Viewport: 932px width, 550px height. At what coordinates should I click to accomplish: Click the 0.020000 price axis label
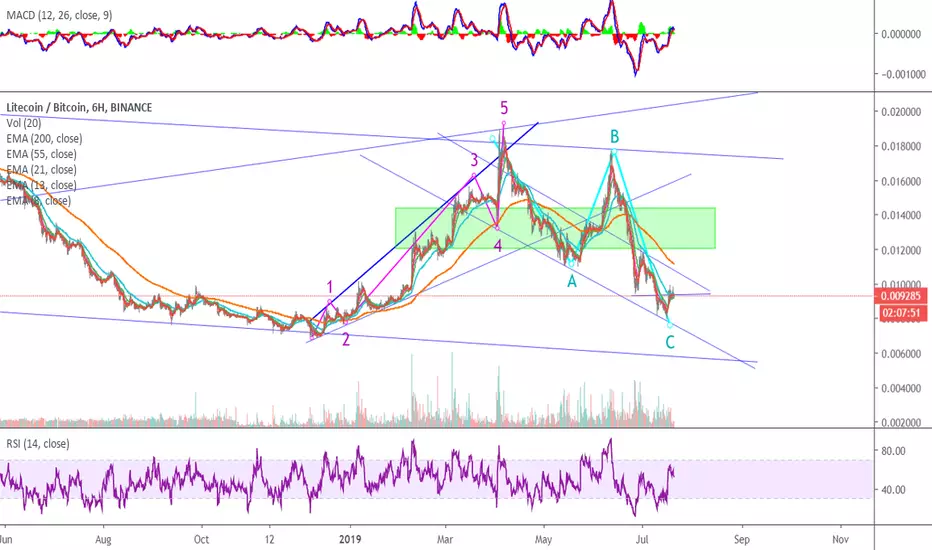(x=901, y=112)
